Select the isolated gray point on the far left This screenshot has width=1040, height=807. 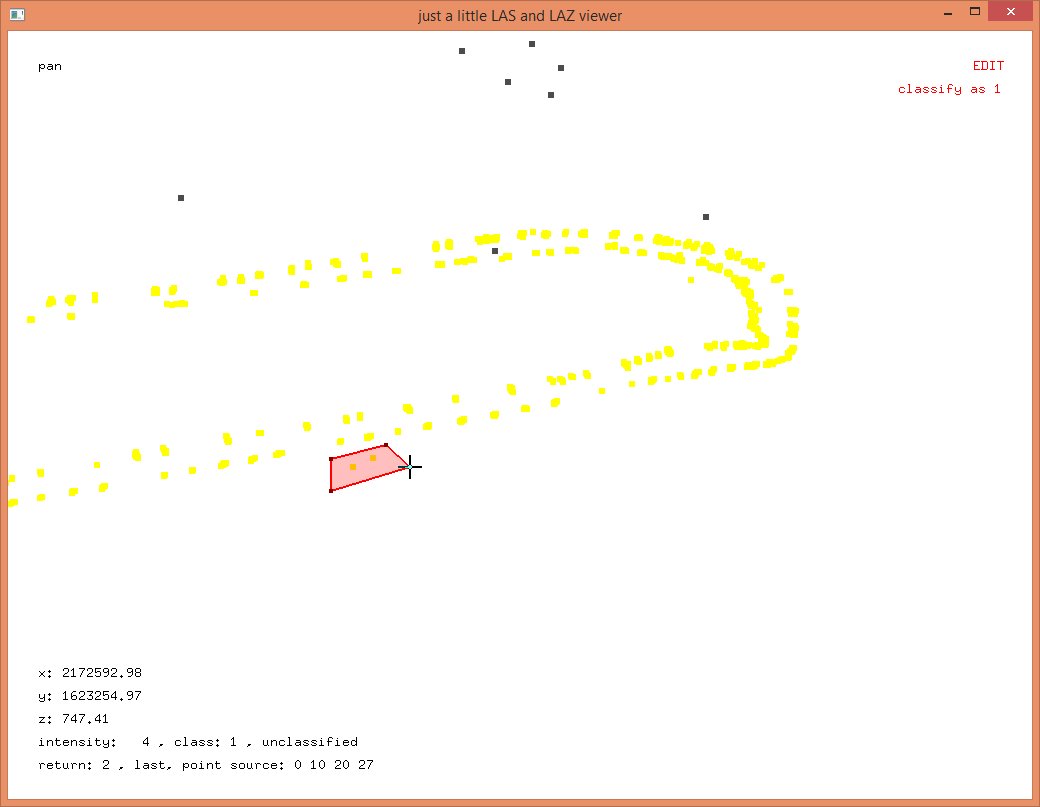[x=181, y=198]
